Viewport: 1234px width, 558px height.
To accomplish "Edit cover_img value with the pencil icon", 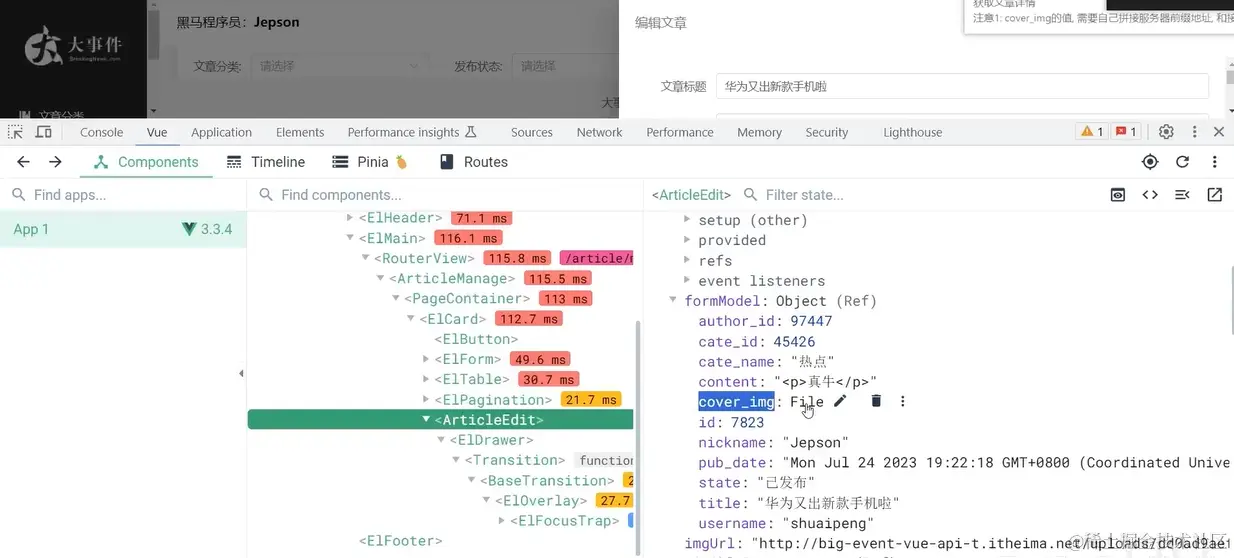I will 840,401.
